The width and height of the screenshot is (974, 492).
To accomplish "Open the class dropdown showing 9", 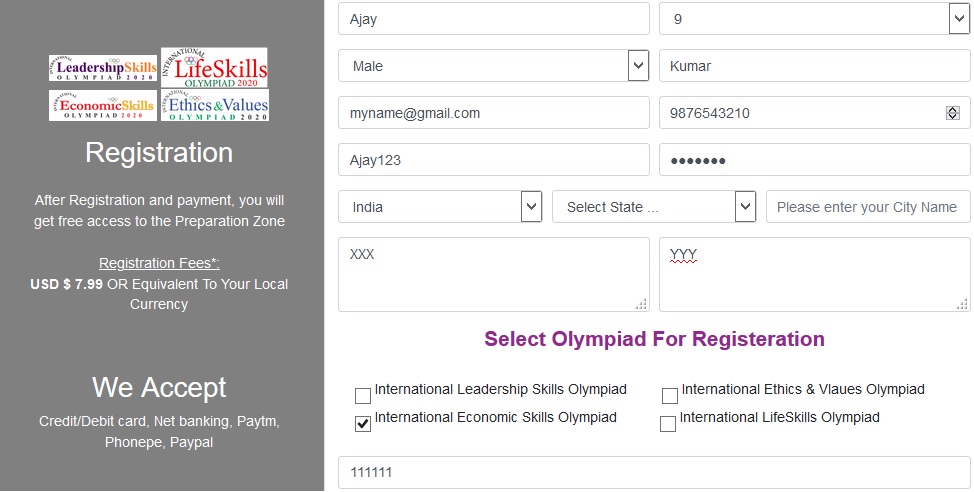I will tap(814, 19).
